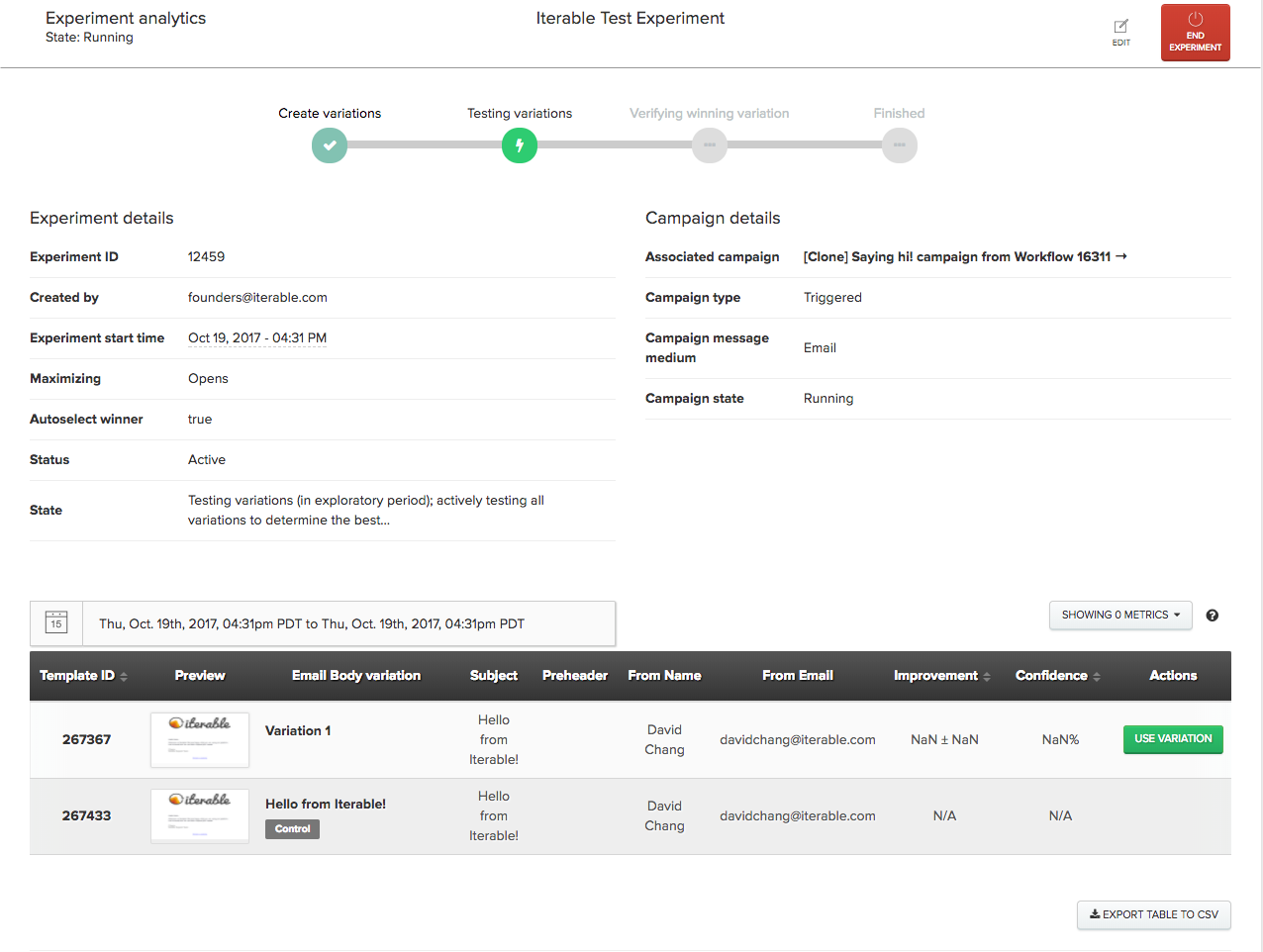Click from email in Variation 1 row
The height and width of the screenshot is (952, 1263).
click(798, 739)
